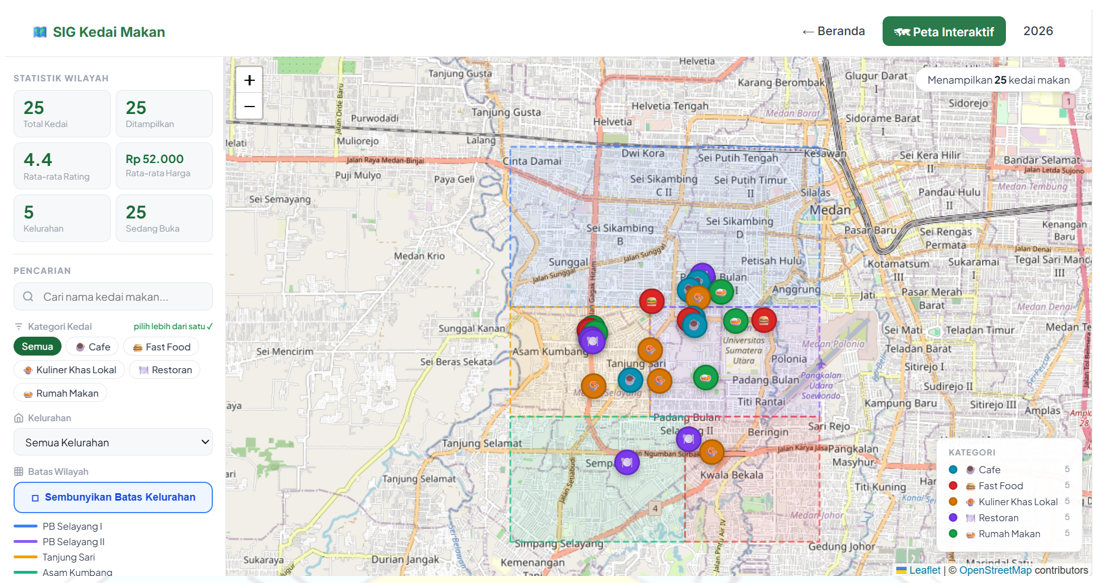The image size is (1093, 583).
Task: Open the OpenStreetMap contributors link
Action: (x=995, y=570)
